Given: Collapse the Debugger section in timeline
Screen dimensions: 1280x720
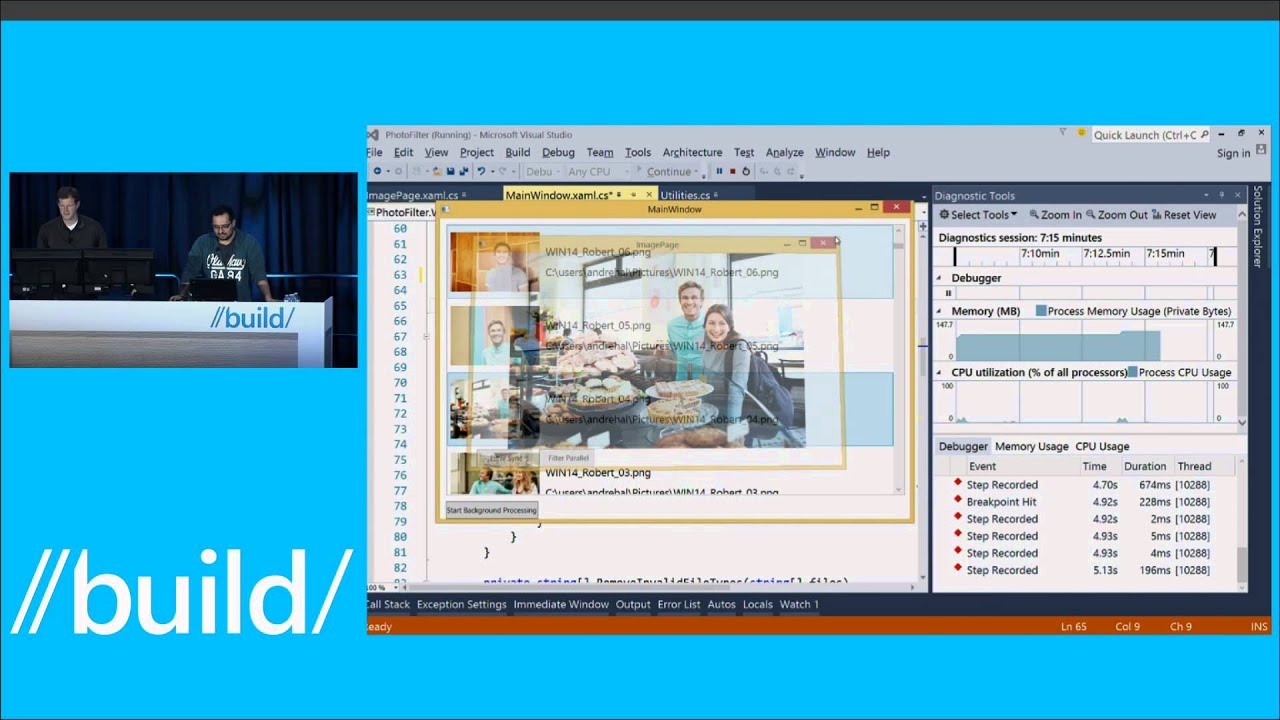Looking at the screenshot, I should [939, 278].
